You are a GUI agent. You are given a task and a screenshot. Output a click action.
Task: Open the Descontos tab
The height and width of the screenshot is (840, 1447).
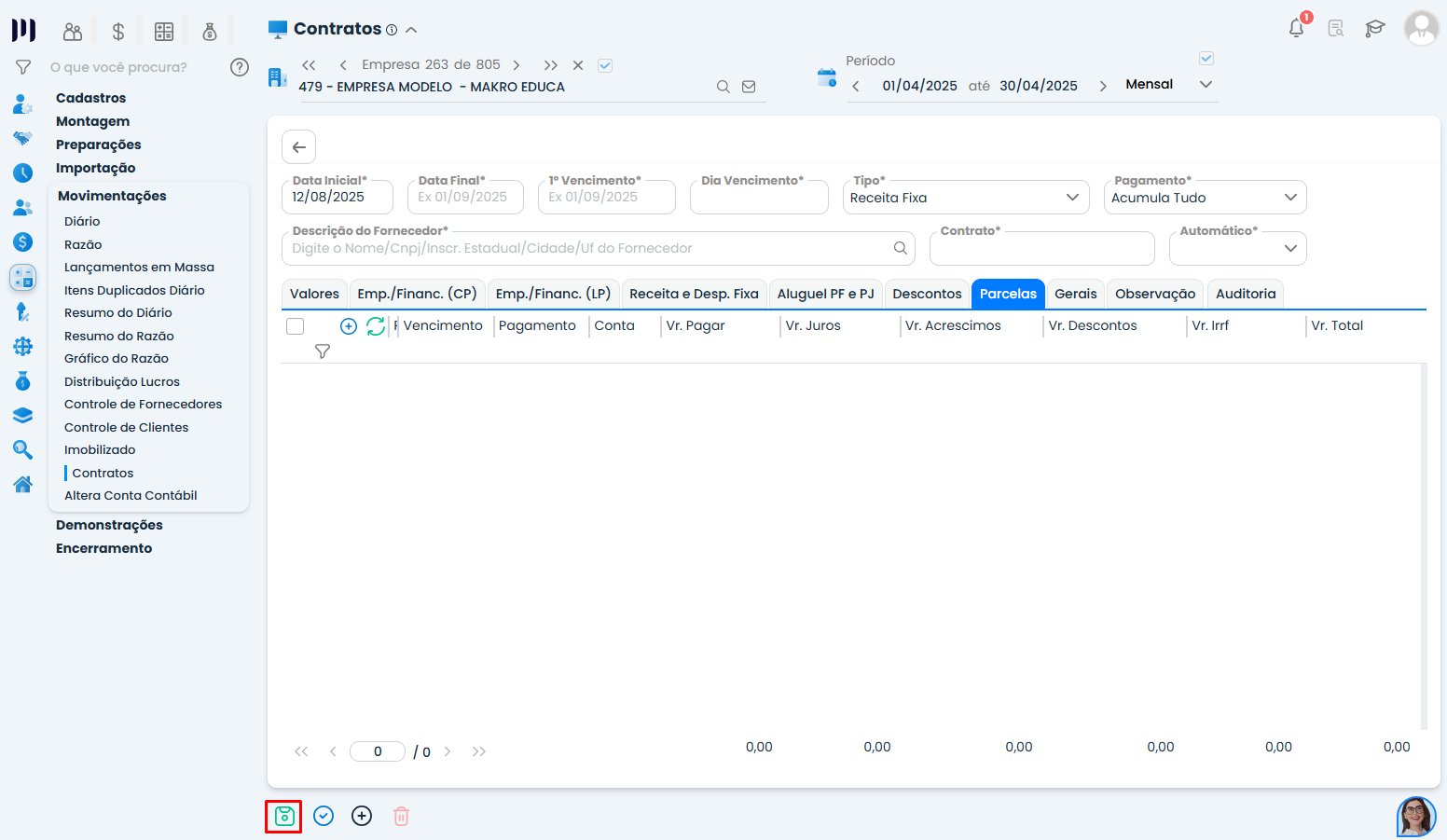click(927, 294)
